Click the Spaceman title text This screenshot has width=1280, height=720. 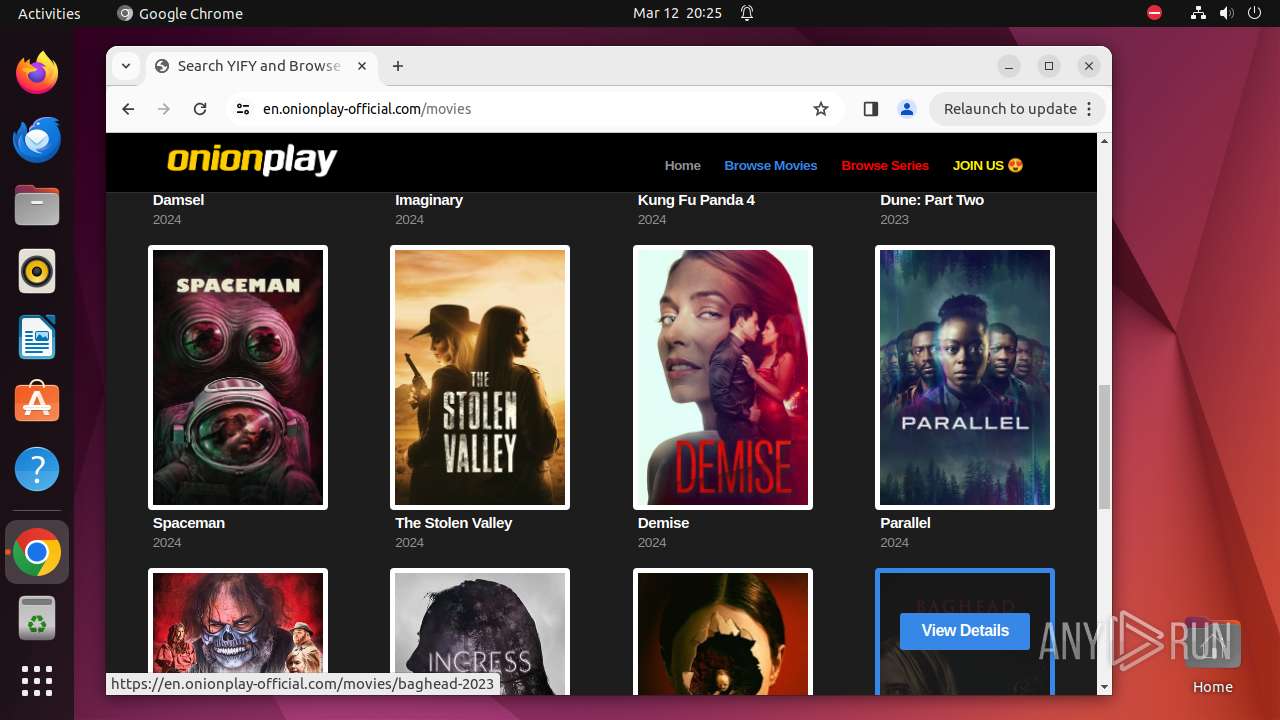189,523
